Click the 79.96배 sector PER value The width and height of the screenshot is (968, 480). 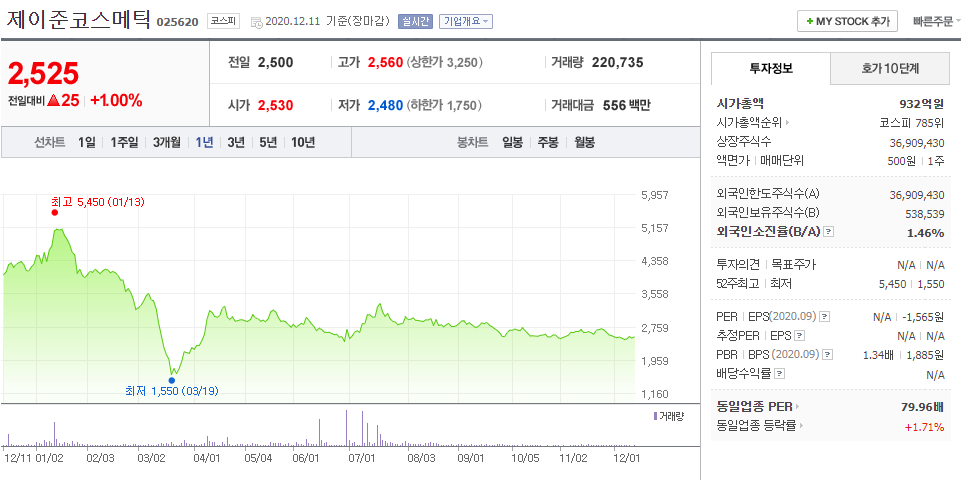click(x=923, y=407)
